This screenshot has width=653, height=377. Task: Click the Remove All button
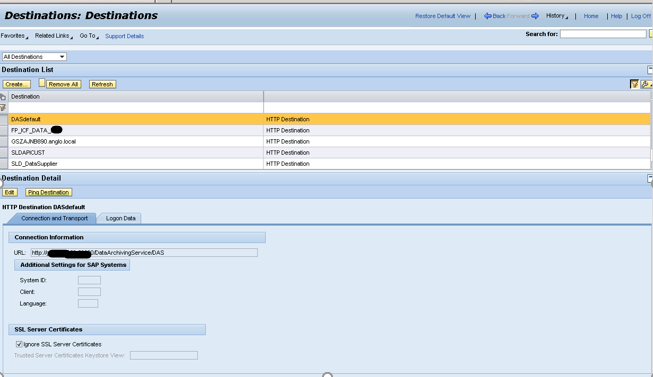(x=63, y=84)
